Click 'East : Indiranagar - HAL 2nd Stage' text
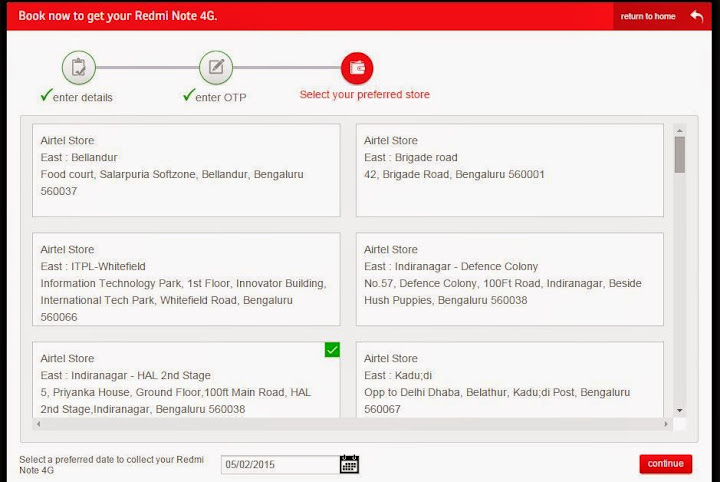The width and height of the screenshot is (720, 482). (x=125, y=376)
